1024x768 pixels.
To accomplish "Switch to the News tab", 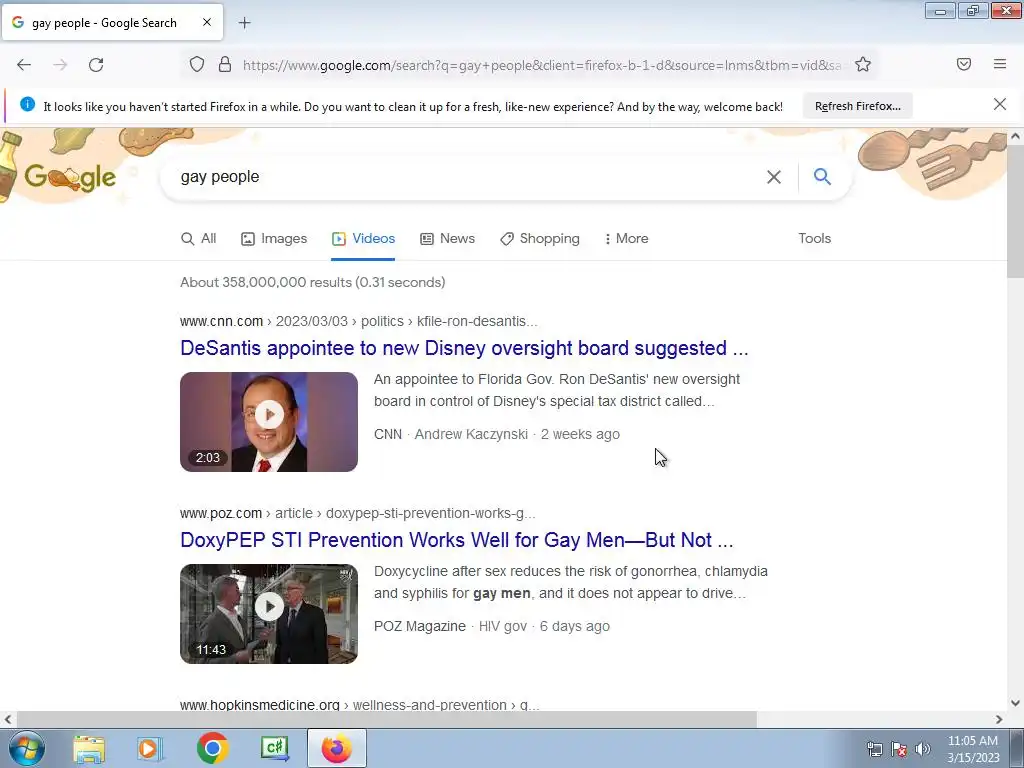I will coord(447,239).
